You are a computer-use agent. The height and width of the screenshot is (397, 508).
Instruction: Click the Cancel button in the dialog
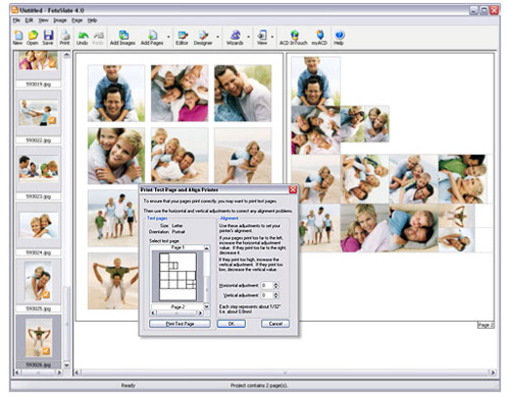coord(275,324)
